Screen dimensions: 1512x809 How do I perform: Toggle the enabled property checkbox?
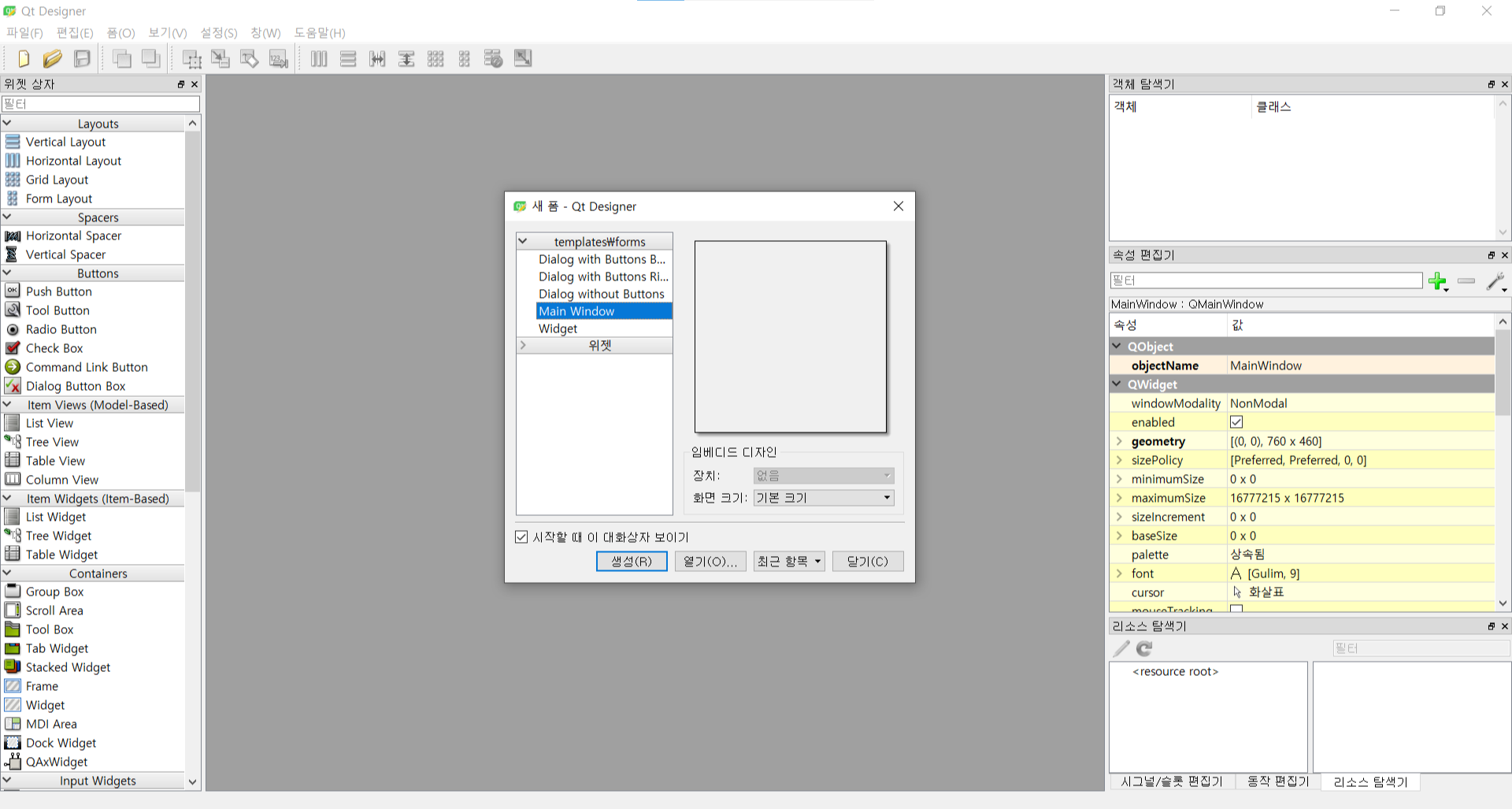click(1236, 422)
